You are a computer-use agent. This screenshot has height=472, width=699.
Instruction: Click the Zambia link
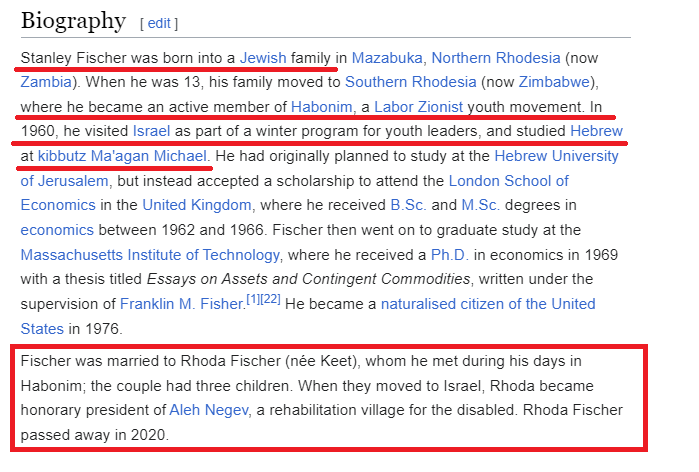pos(49,82)
